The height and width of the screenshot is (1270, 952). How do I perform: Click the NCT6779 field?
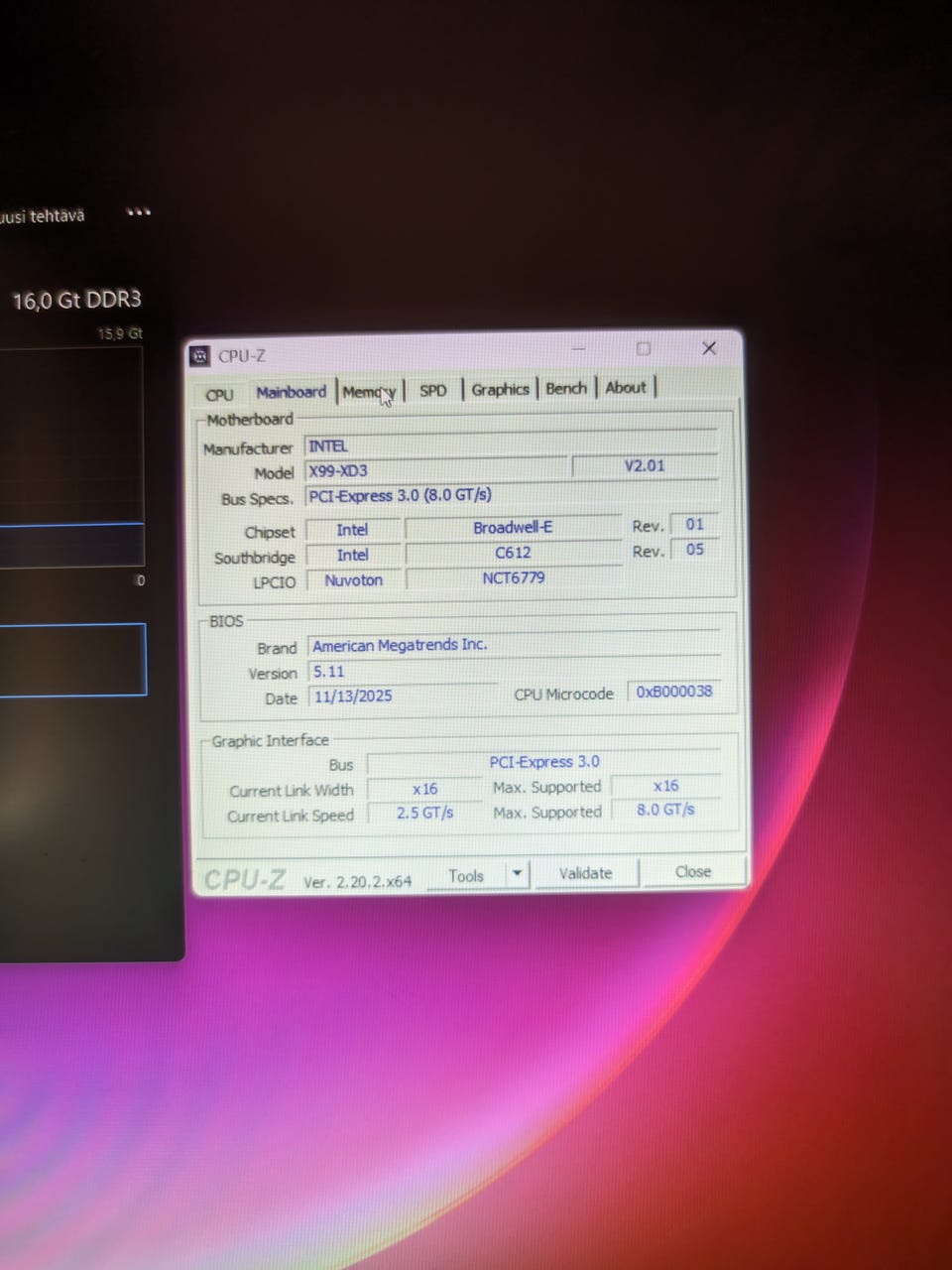pos(514,577)
